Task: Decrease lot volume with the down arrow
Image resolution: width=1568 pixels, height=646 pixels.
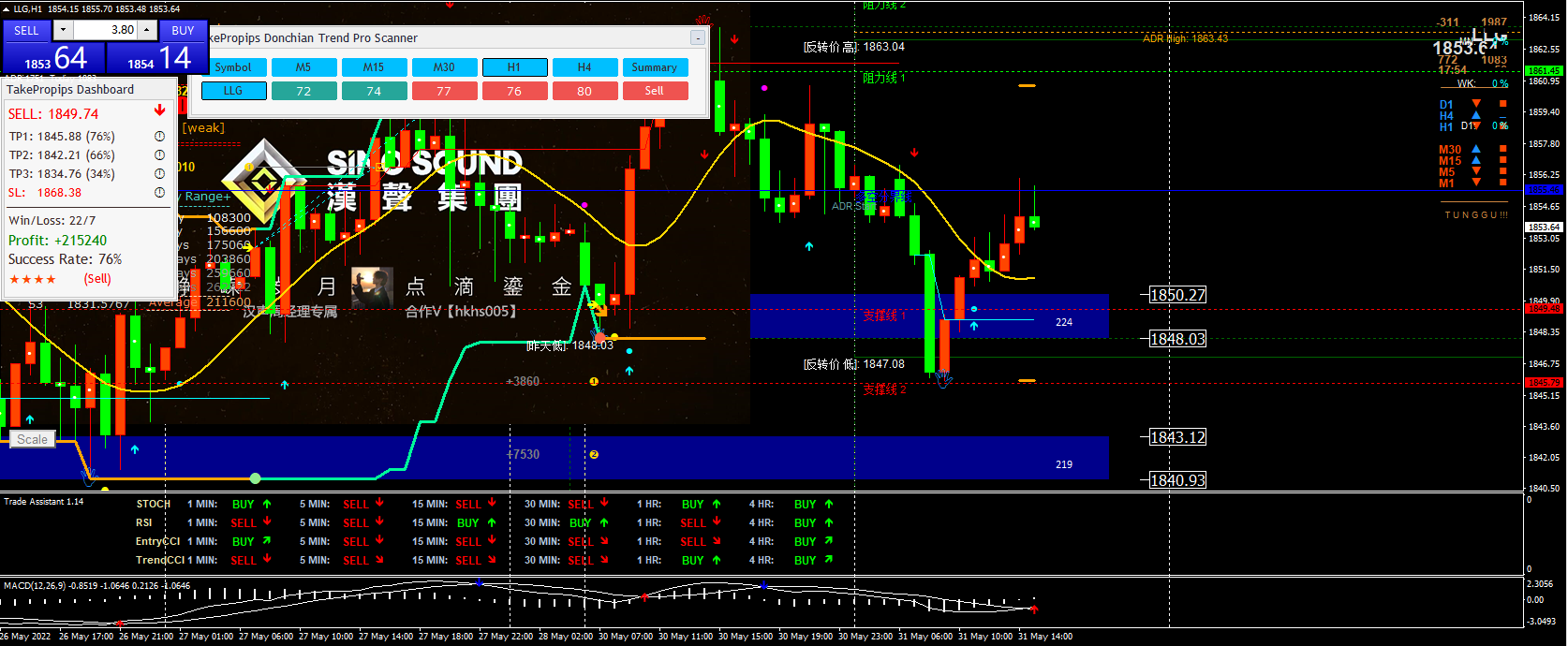Action: 63,30
